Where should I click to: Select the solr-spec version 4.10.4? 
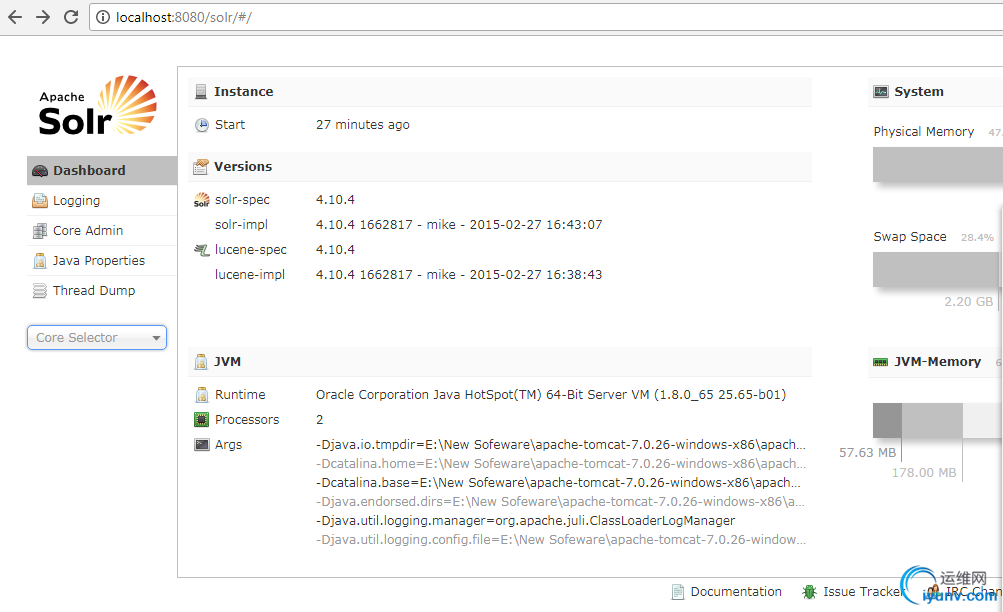[335, 200]
